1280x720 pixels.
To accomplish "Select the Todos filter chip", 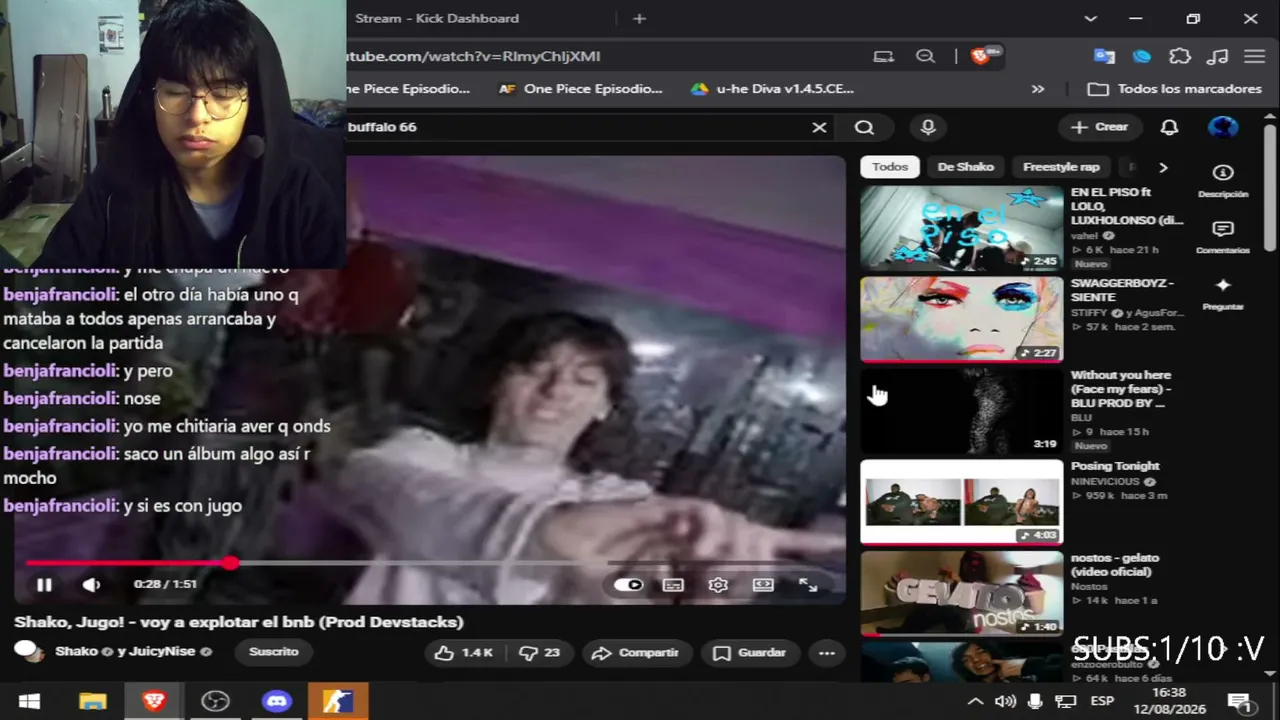I will pos(890,167).
